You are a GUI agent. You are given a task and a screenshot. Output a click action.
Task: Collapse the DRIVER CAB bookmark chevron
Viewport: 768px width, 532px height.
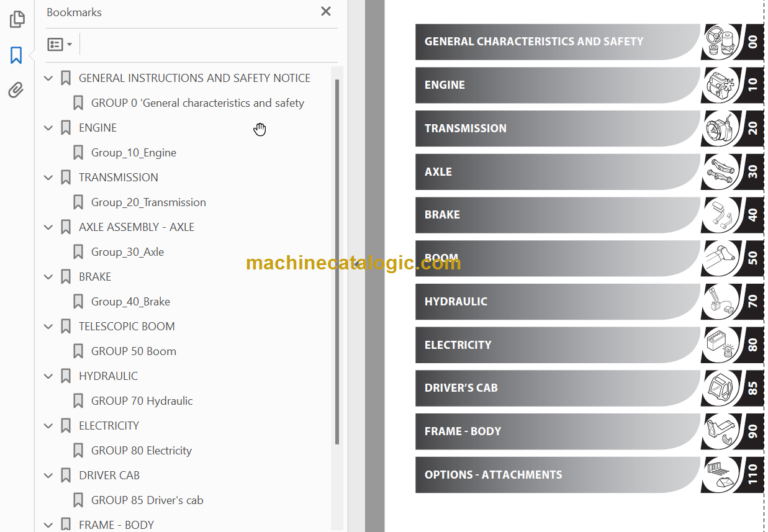pos(48,475)
